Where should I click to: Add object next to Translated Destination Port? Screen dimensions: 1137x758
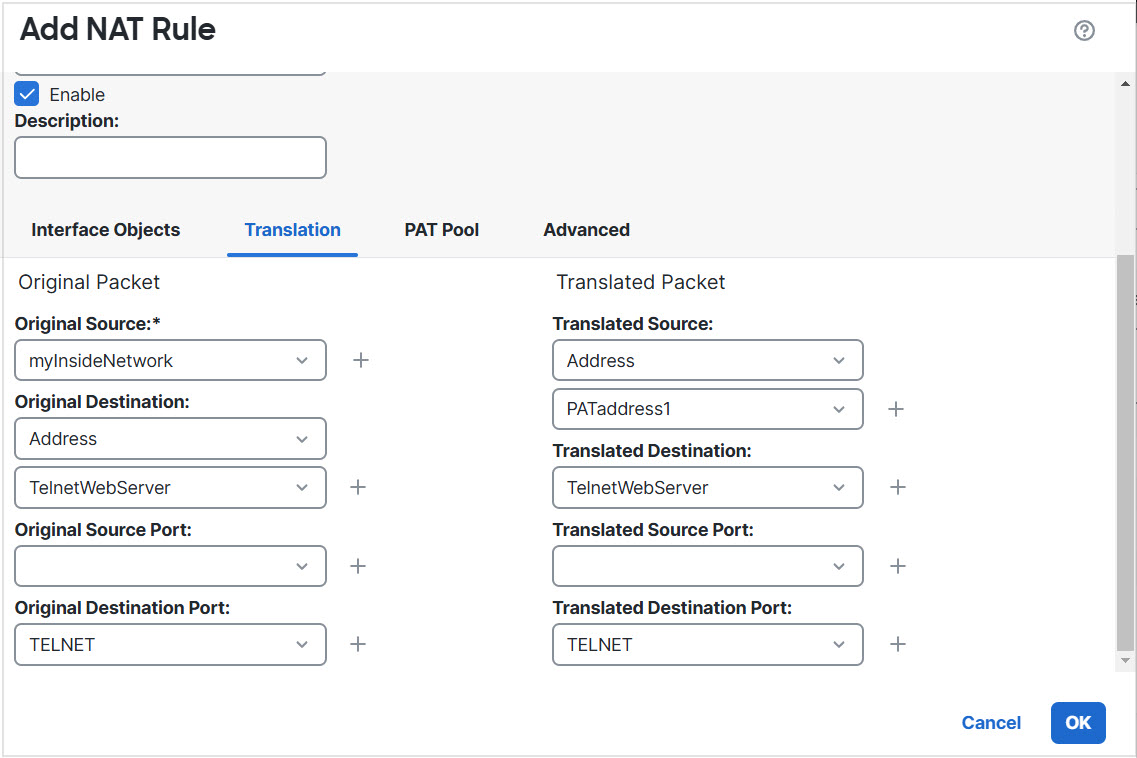pos(898,644)
